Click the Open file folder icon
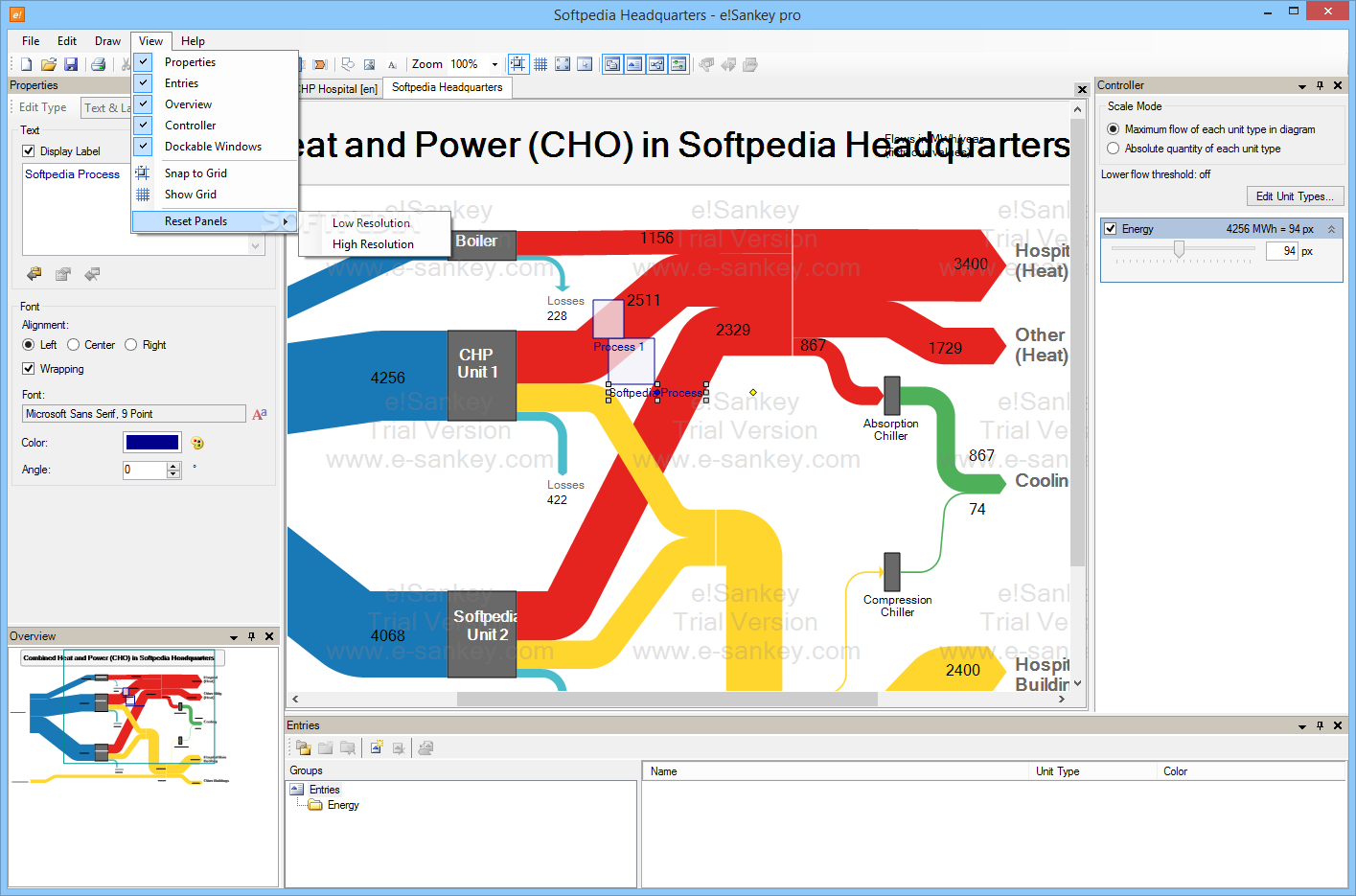The image size is (1356, 896). coord(49,64)
